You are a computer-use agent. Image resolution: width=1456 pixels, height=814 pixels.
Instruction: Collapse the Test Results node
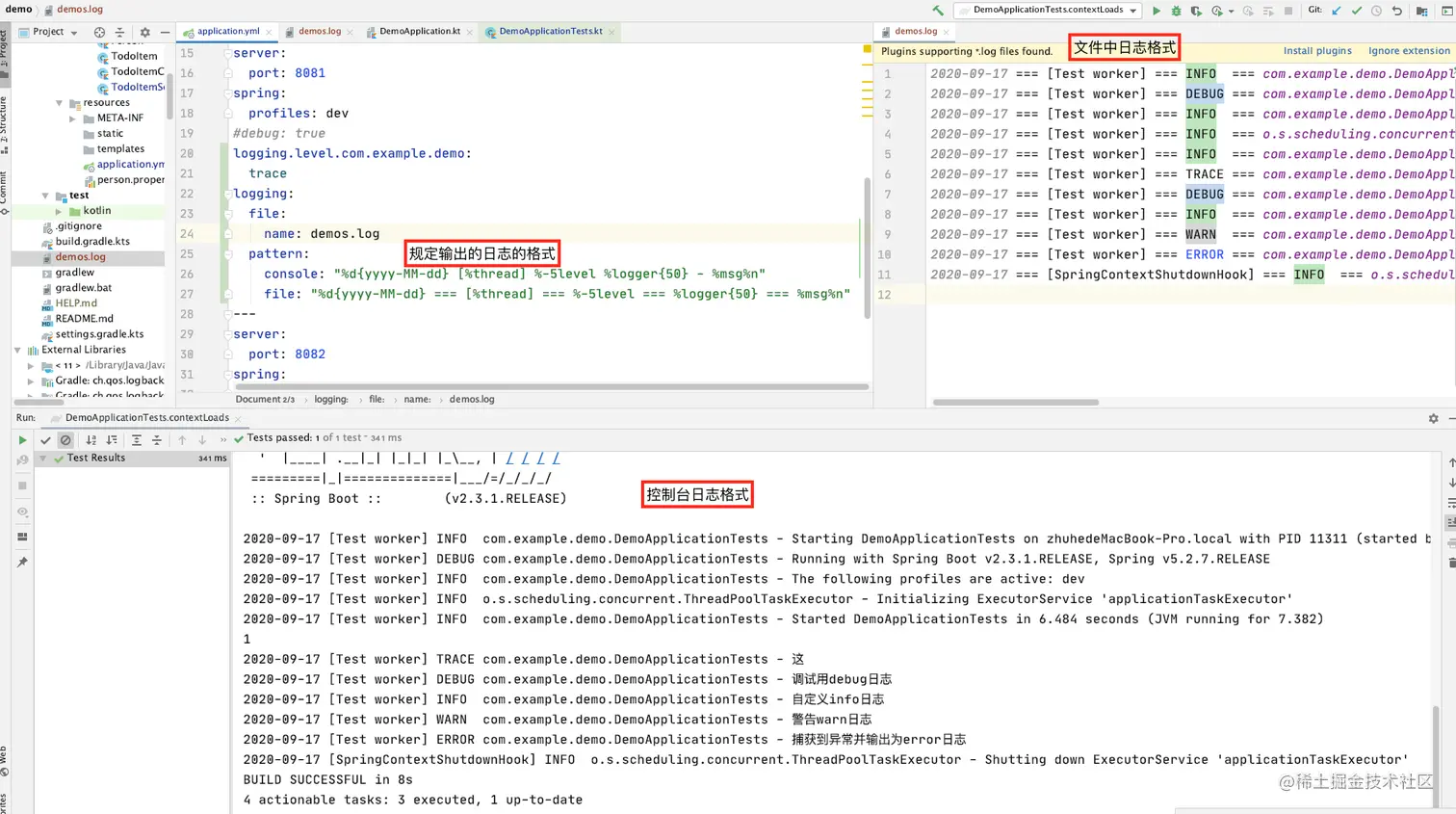[x=42, y=459]
